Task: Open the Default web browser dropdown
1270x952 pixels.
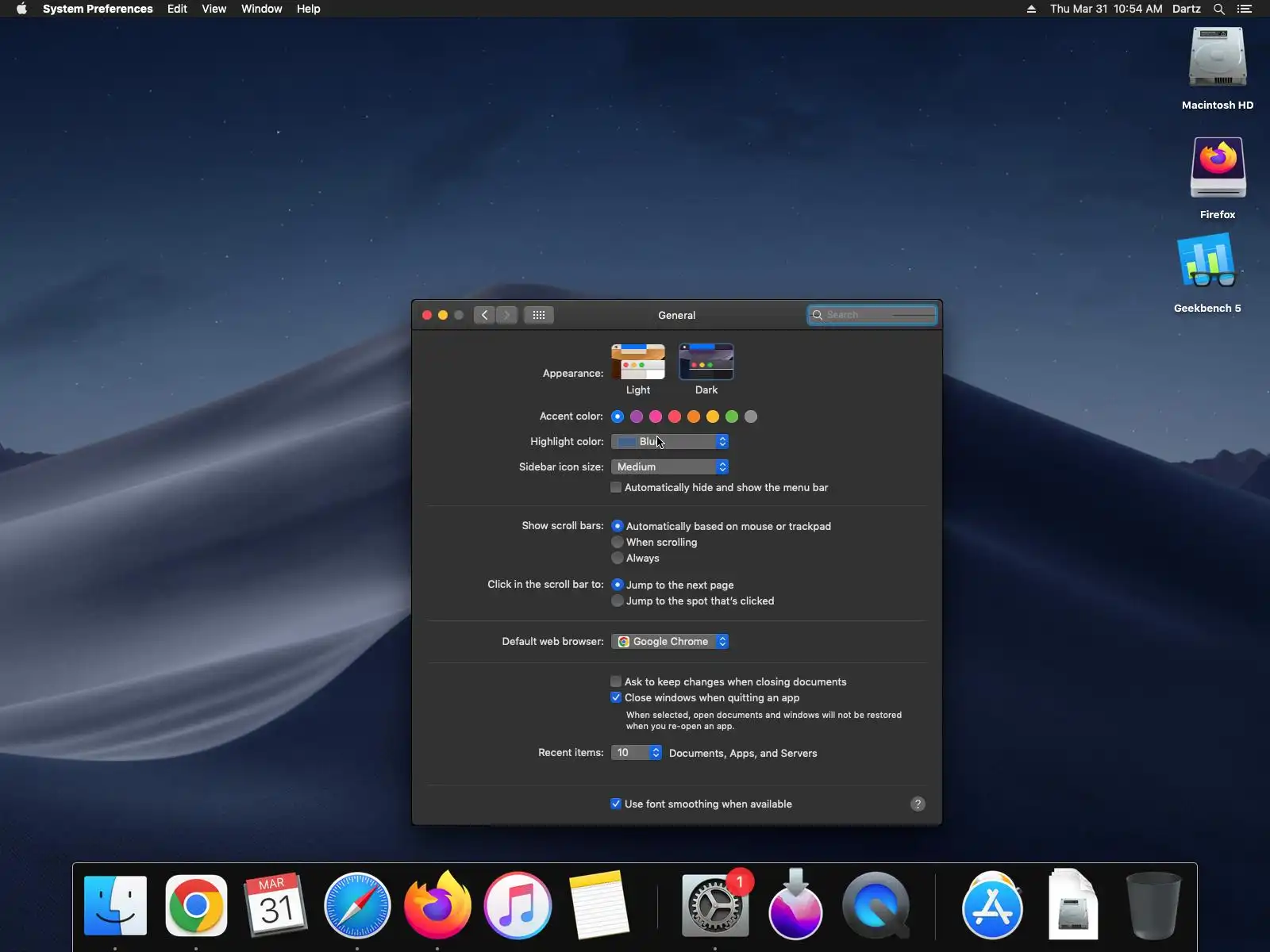Action: tap(670, 641)
